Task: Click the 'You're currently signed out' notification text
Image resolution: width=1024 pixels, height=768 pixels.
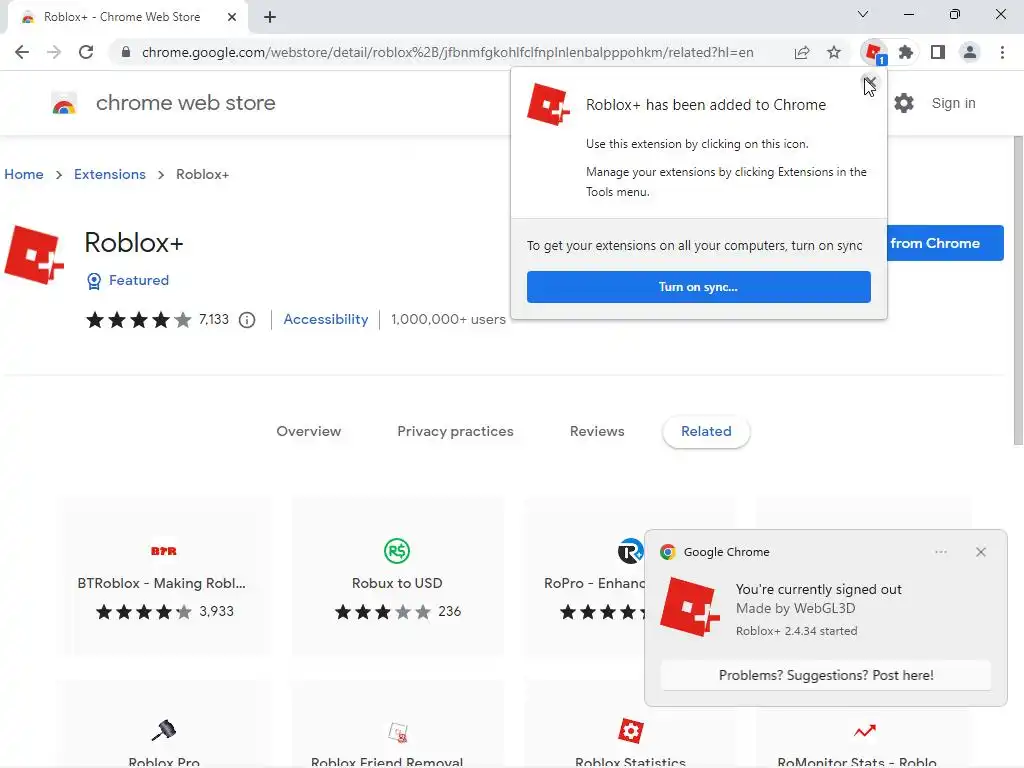Action: pyautogui.click(x=818, y=589)
